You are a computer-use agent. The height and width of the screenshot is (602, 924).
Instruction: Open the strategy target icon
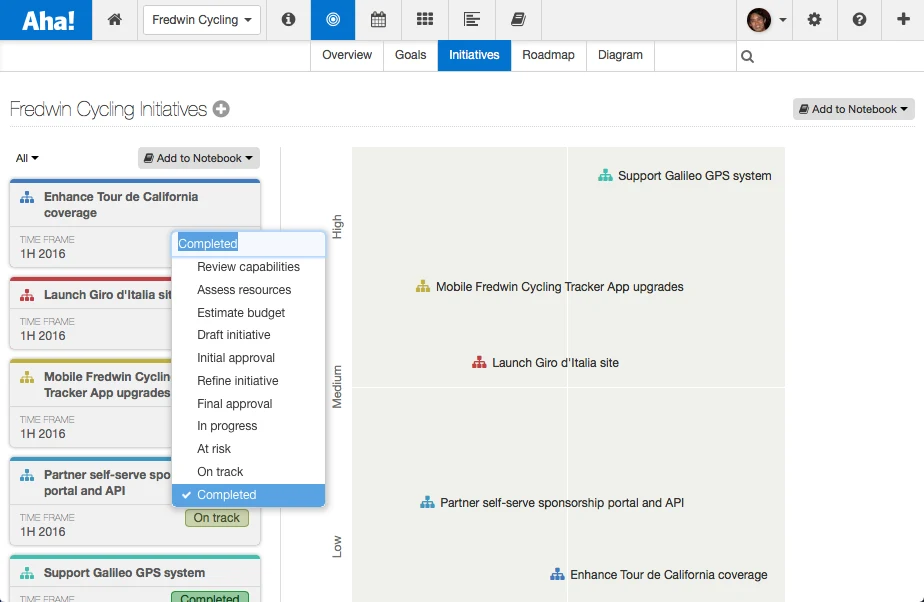(333, 20)
